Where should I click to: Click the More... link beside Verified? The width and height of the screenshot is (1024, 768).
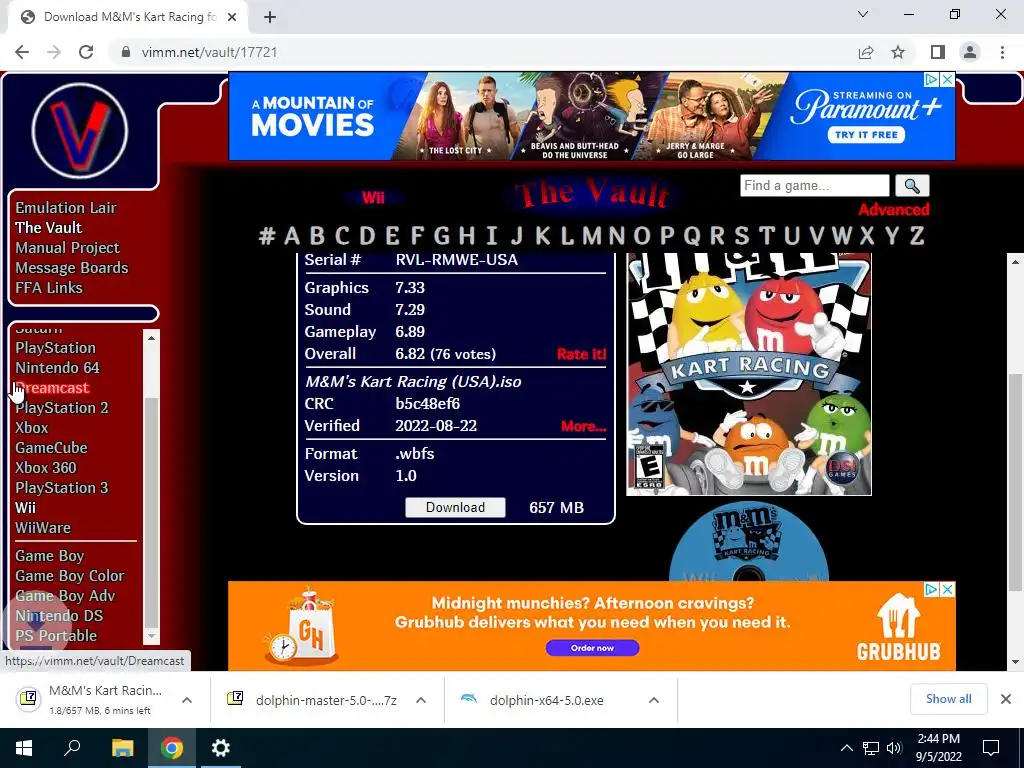[583, 426]
